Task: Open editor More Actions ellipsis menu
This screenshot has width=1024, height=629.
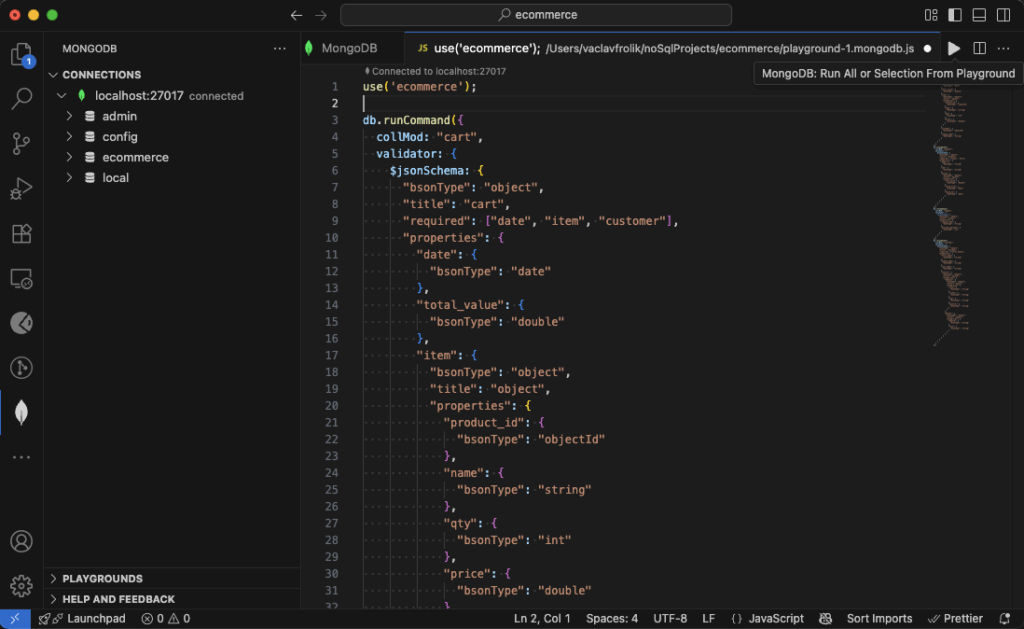Action: [x=1004, y=48]
